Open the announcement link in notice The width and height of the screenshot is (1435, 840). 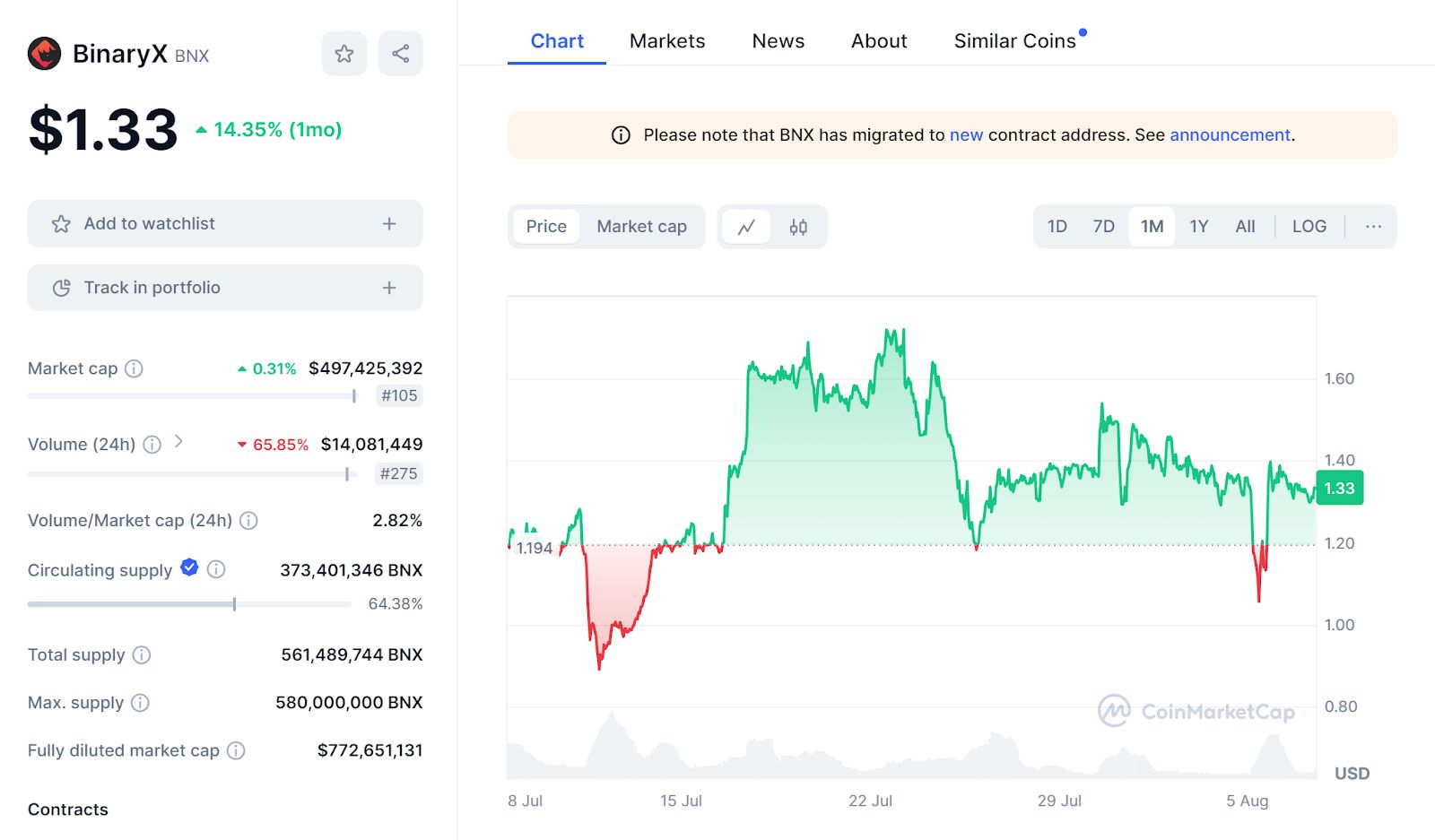[x=1230, y=135]
